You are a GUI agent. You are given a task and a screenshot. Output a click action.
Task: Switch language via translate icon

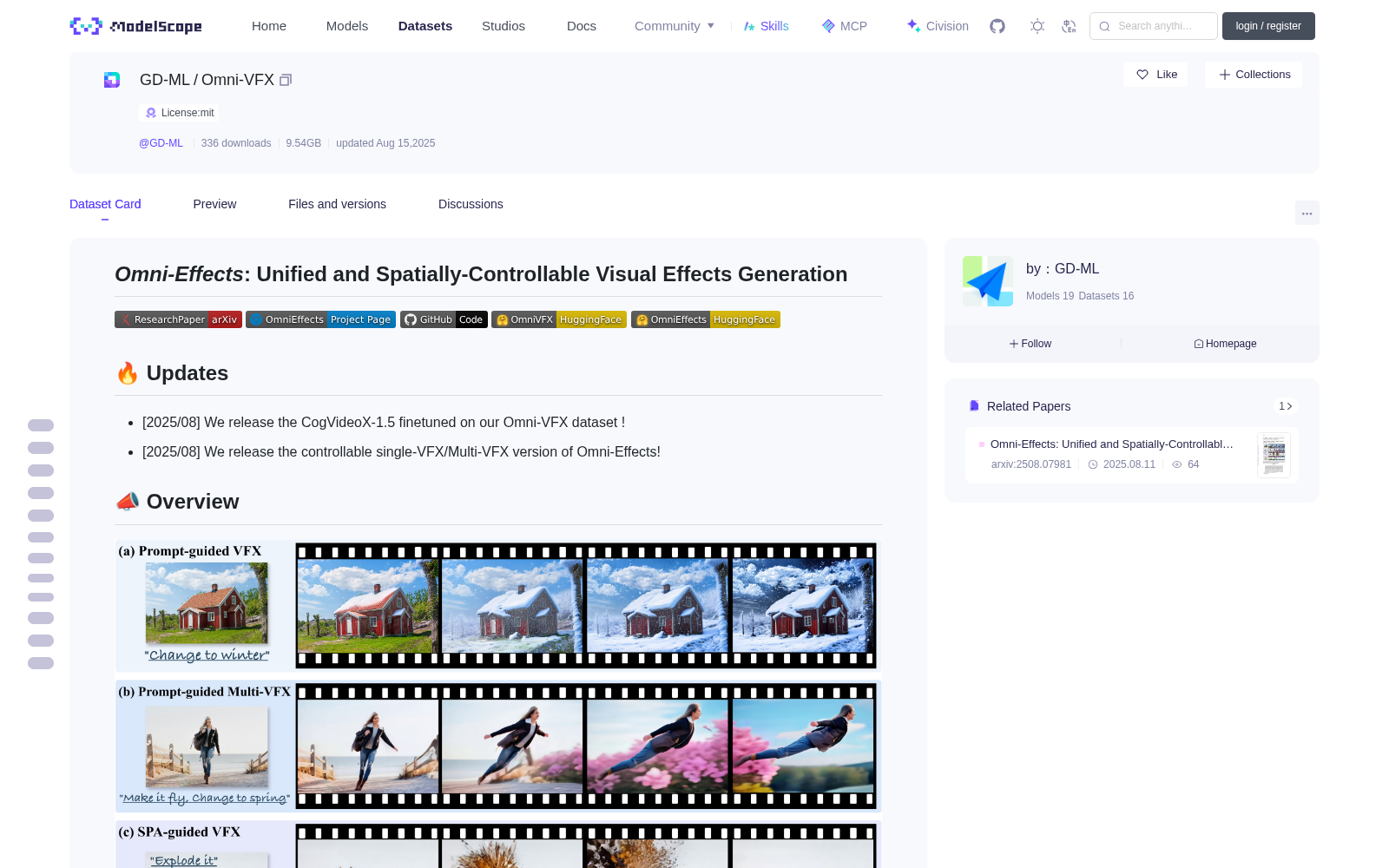pyautogui.click(x=1070, y=26)
